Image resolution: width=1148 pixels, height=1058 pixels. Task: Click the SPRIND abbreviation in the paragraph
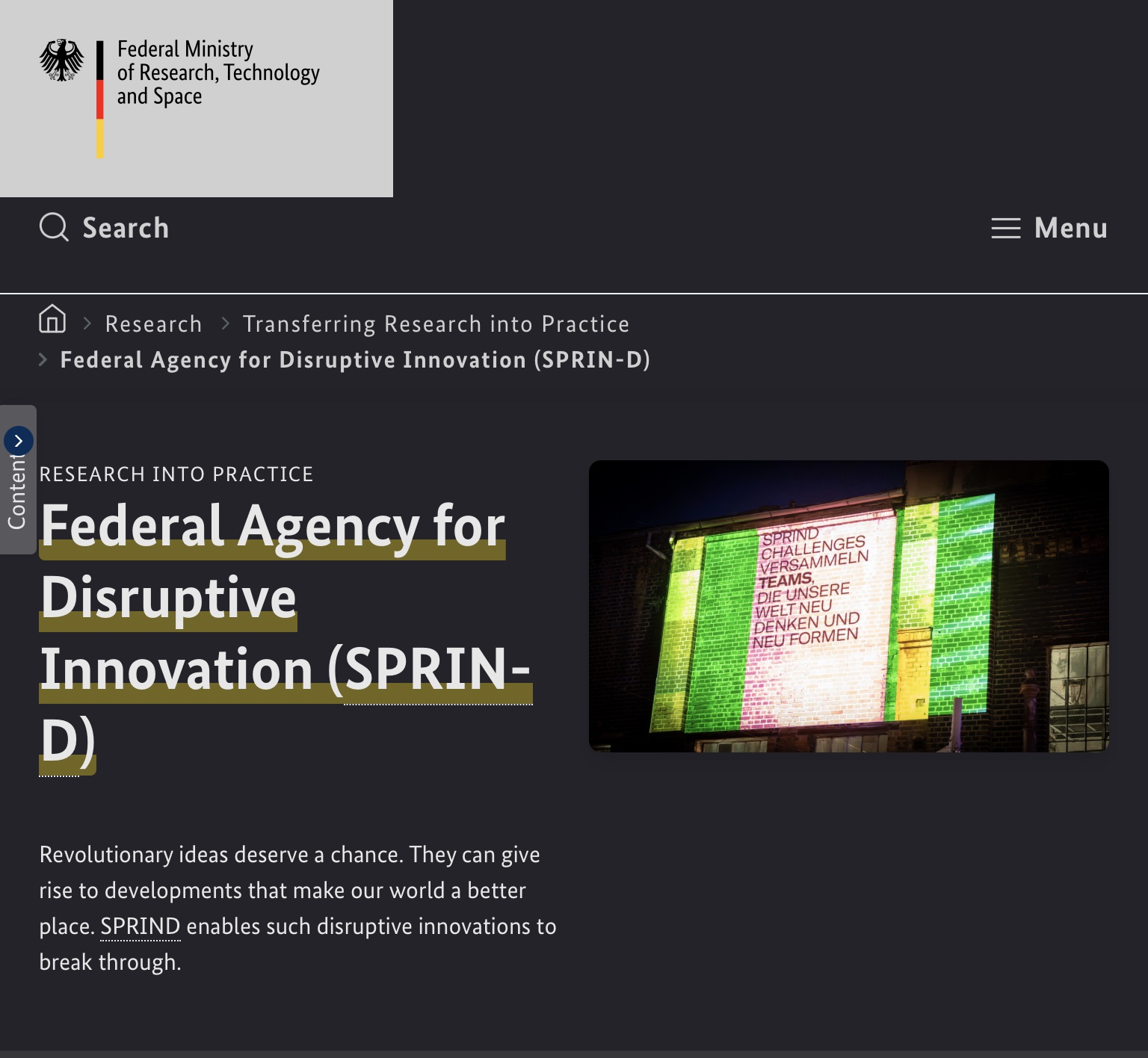coord(140,926)
